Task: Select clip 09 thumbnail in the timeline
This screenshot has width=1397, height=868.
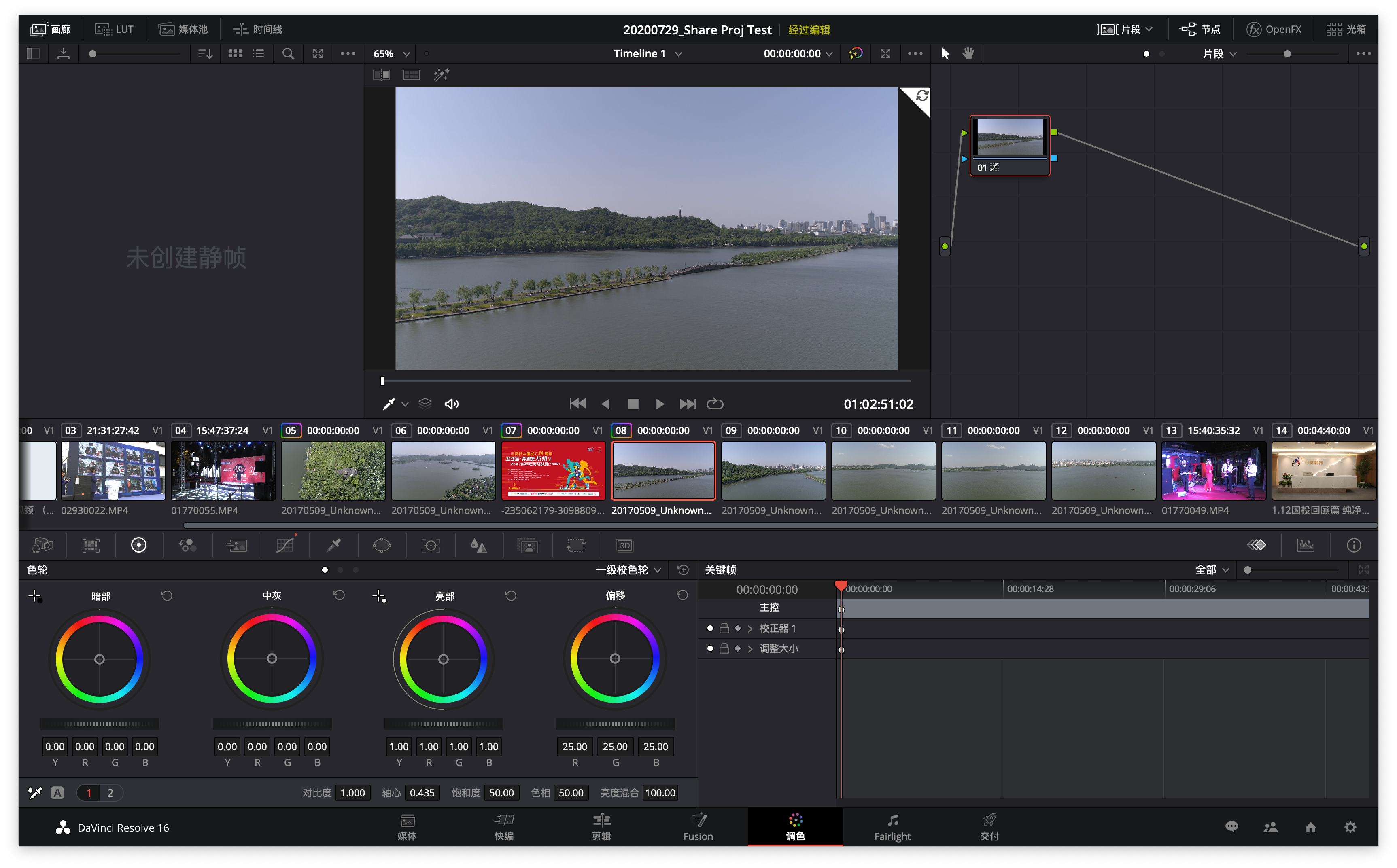Action: click(x=773, y=470)
